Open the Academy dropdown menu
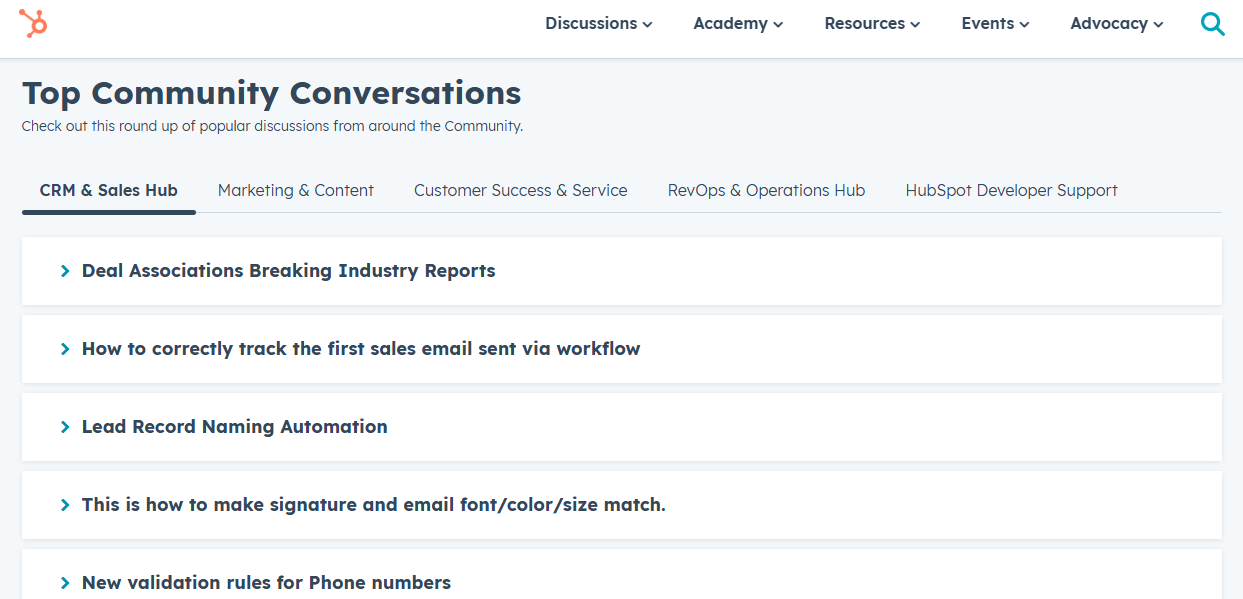This screenshot has height=599, width=1243. tap(738, 23)
